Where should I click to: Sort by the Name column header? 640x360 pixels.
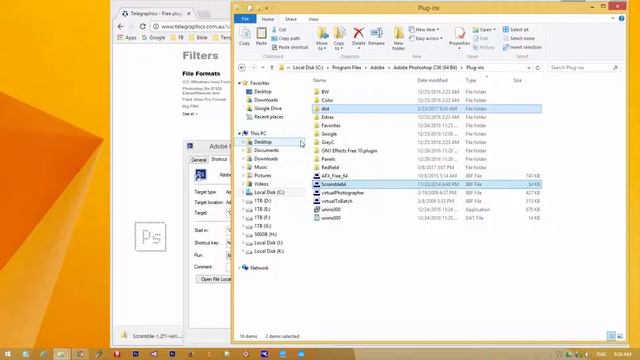320,80
